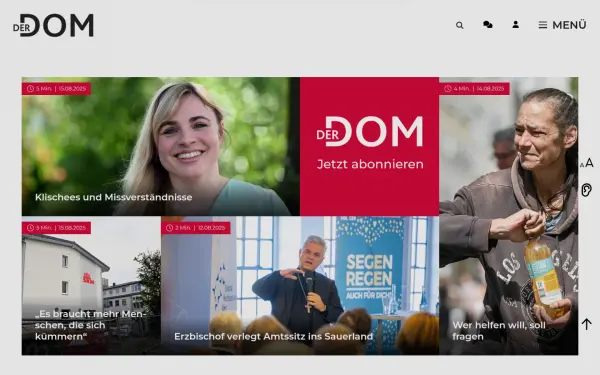The height and width of the screenshot is (375, 600).
Task: Click date tag '3 Min. | 15.08.2025'
Action: (56, 228)
